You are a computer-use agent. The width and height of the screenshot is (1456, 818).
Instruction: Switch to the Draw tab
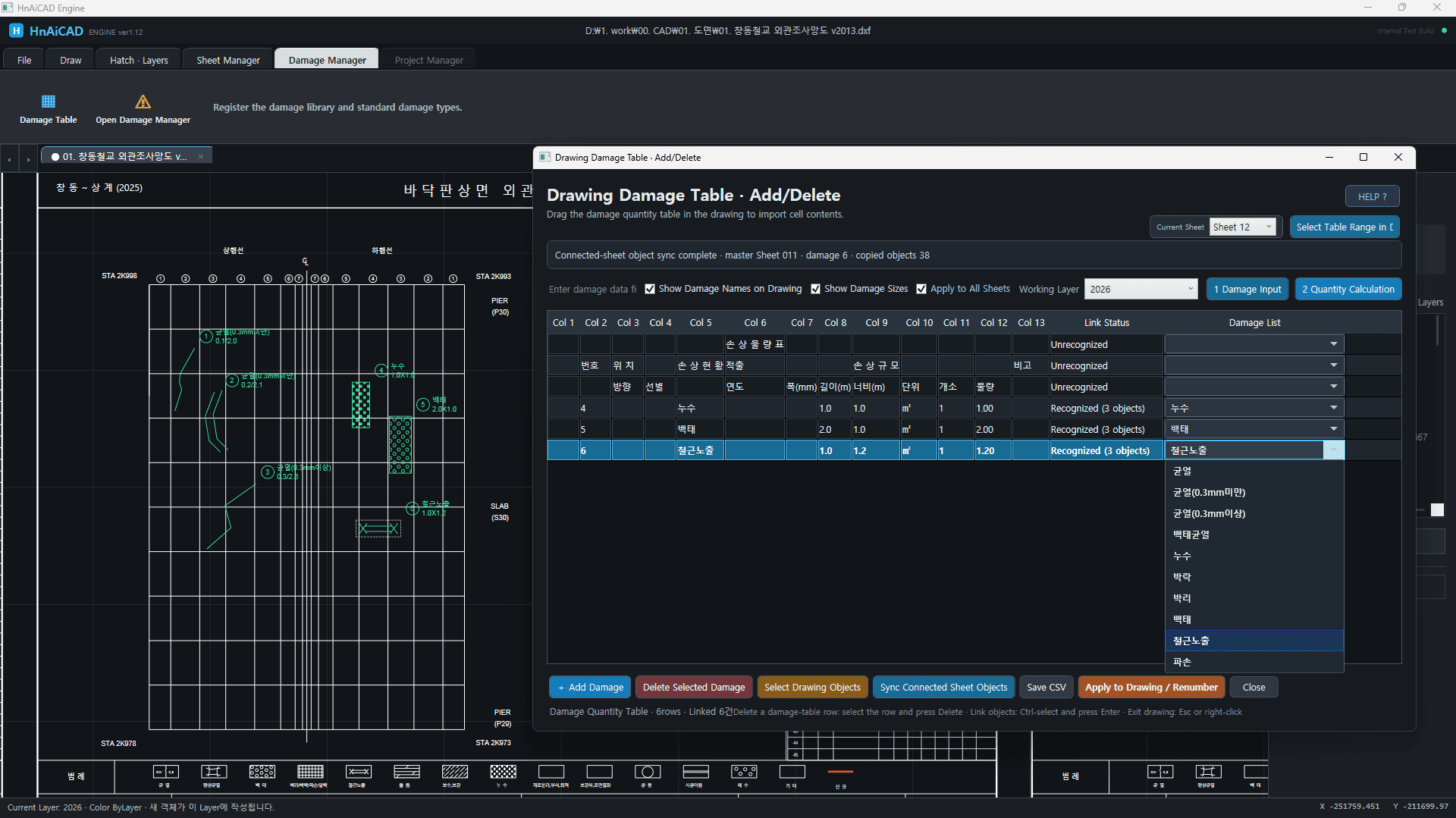(x=71, y=60)
